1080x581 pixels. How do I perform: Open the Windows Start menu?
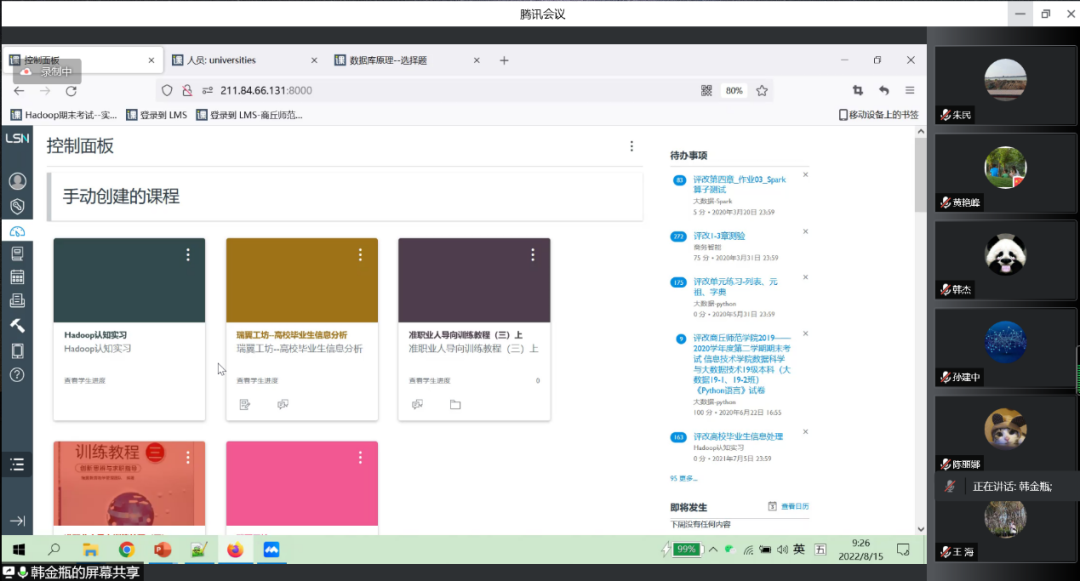tap(19, 549)
